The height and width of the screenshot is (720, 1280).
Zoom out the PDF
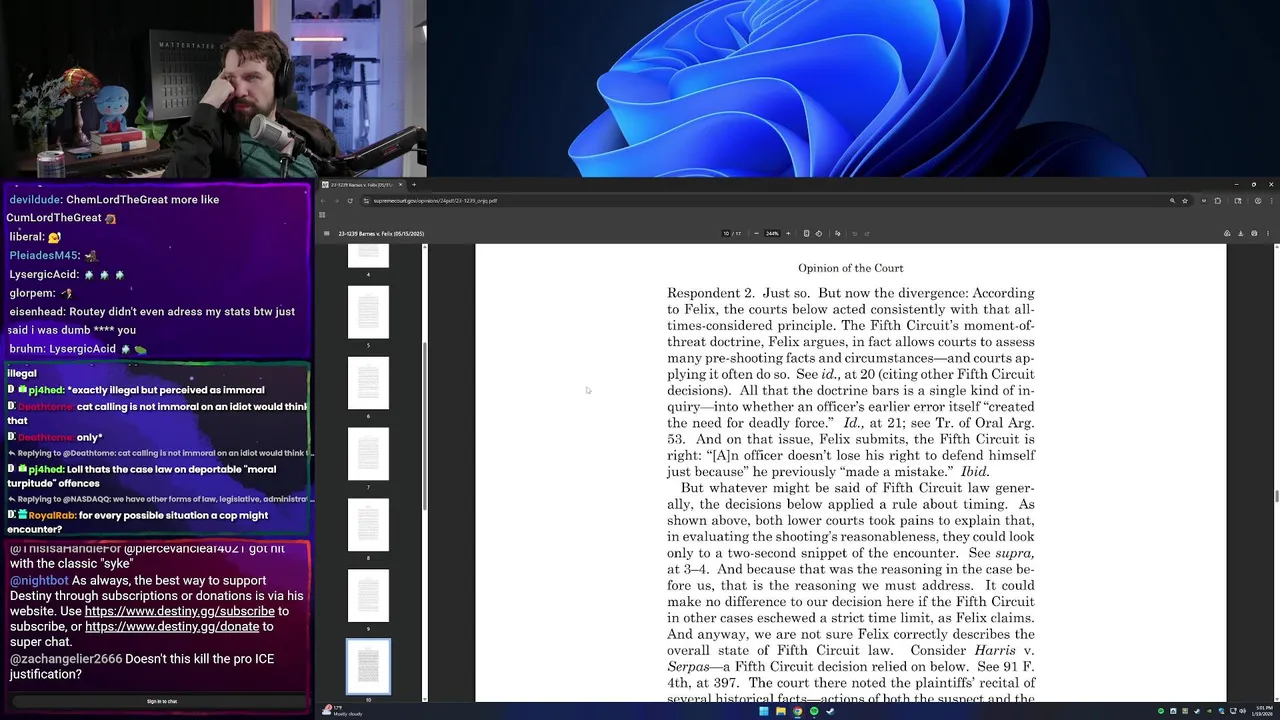coord(756,234)
